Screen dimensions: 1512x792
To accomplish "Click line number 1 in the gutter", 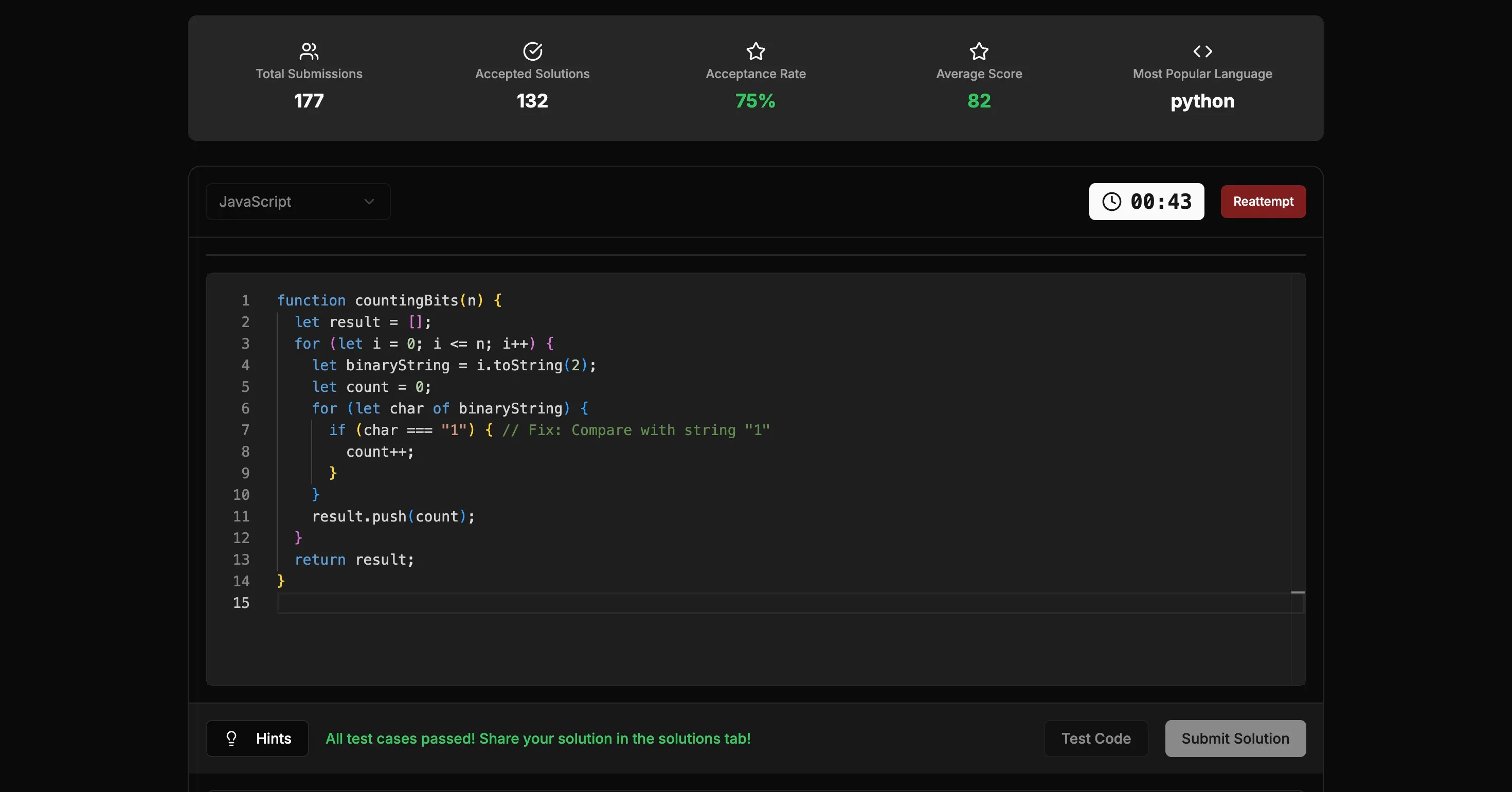I will pos(245,300).
